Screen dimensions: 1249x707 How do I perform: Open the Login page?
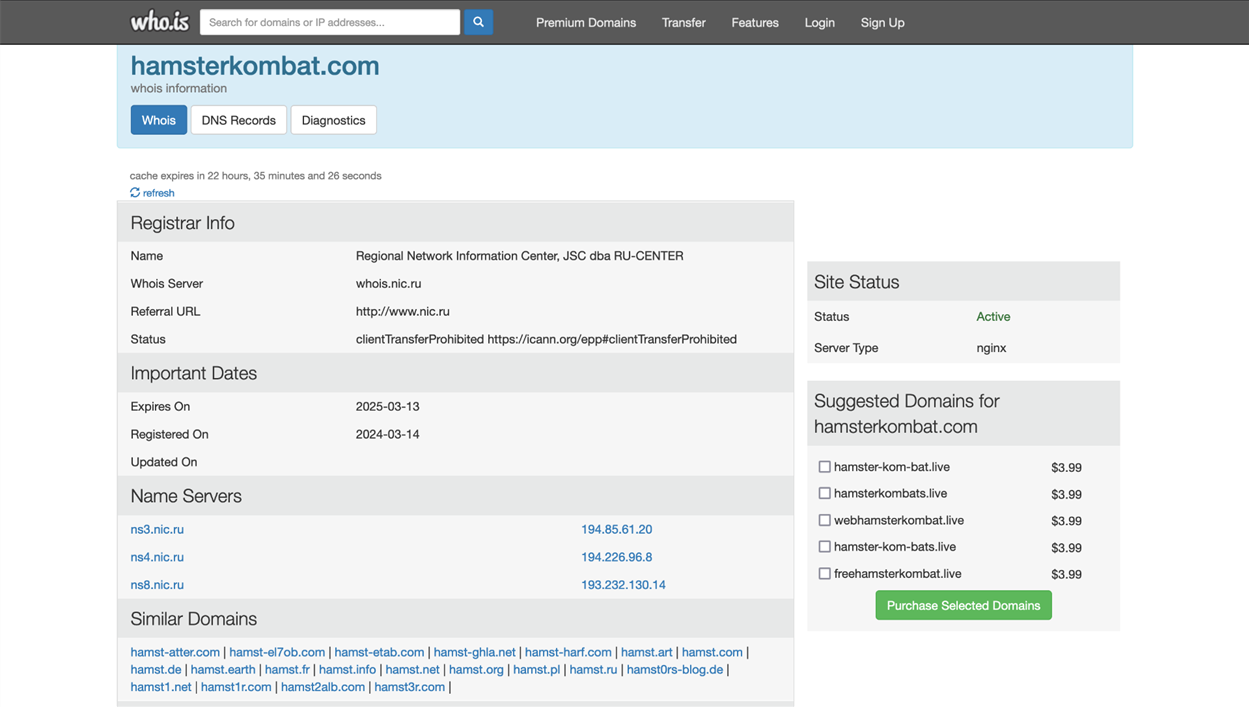point(820,22)
